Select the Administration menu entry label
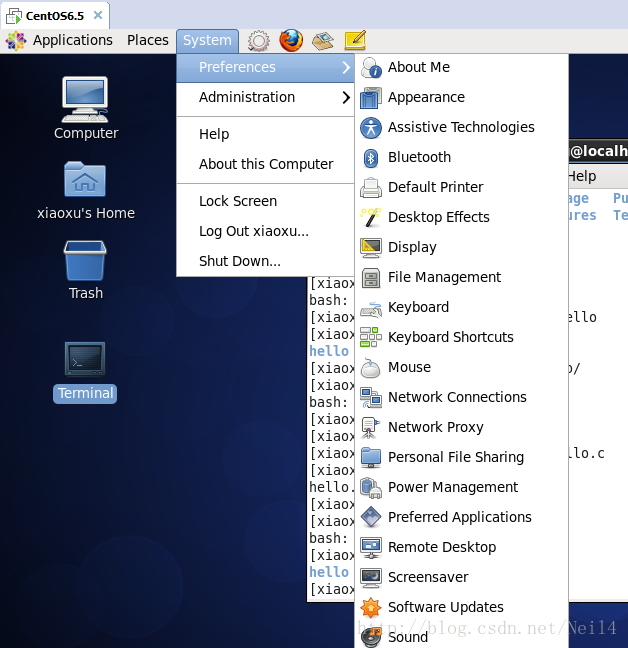Screen dimensions: 628x648 [247, 98]
